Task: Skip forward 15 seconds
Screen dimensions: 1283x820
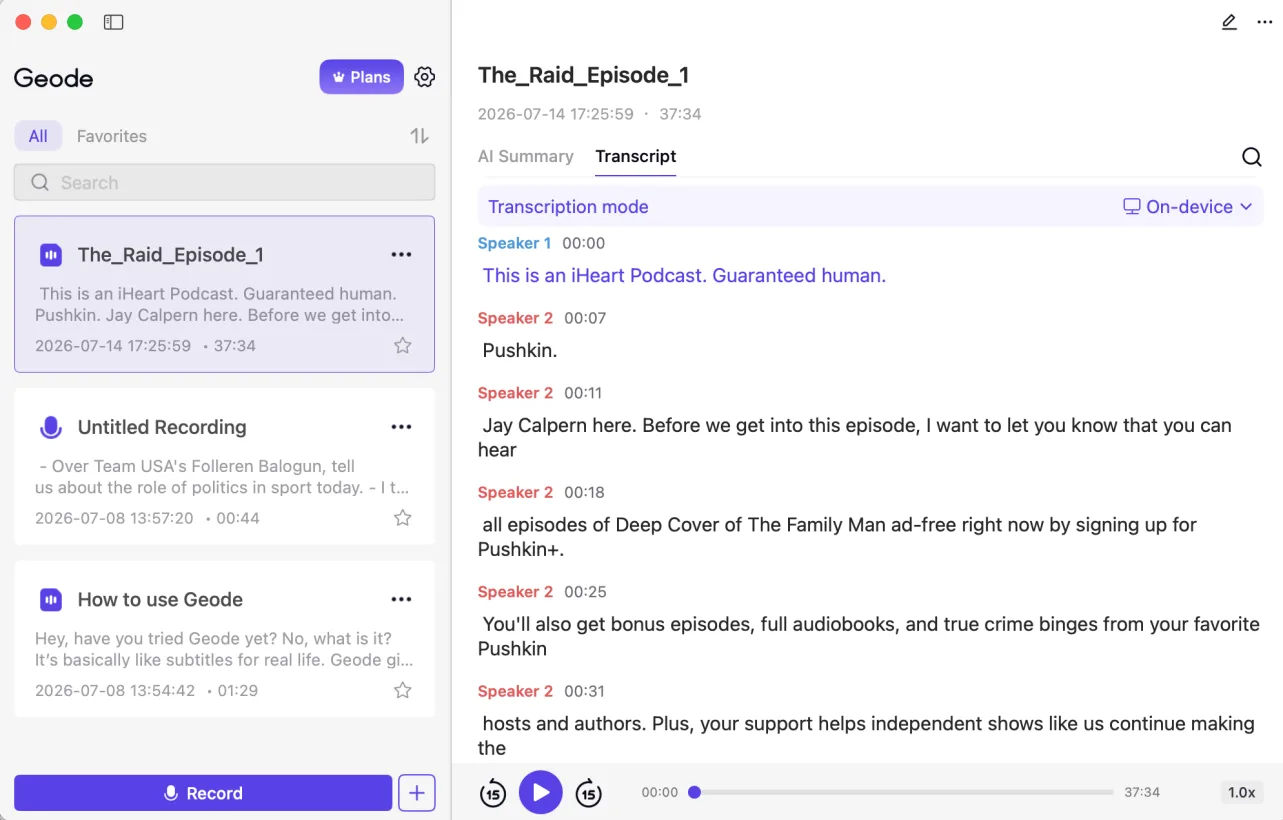Action: tap(589, 793)
